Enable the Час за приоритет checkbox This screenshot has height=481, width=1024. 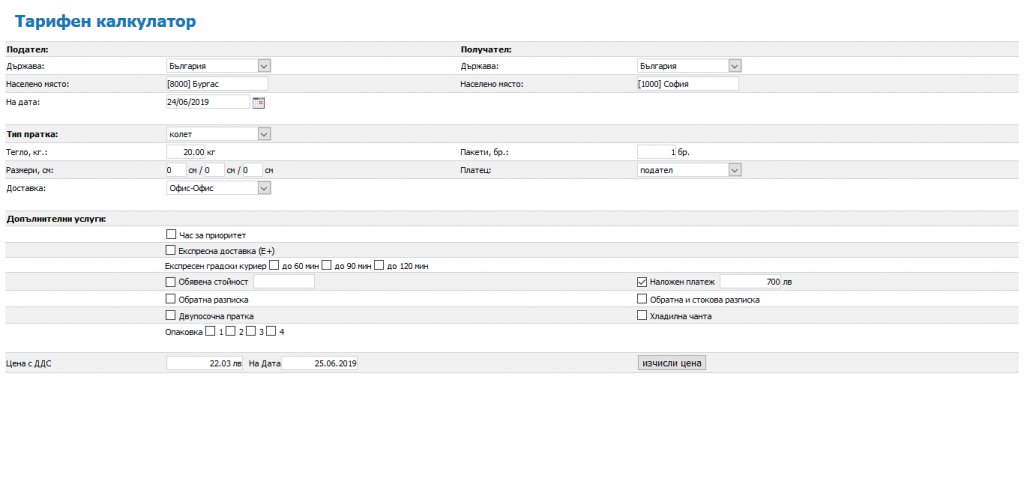(x=170, y=234)
